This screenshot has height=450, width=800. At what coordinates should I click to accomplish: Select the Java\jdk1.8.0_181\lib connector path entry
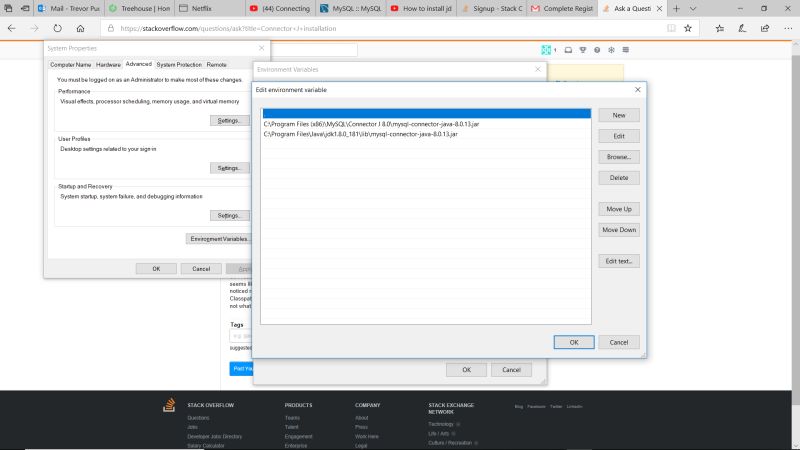click(x=427, y=134)
